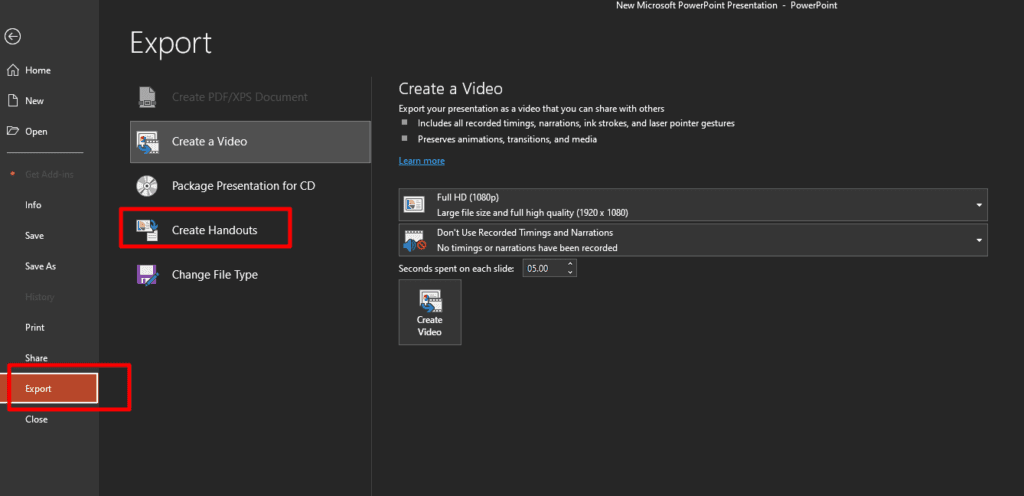Click the New document icon

(12, 101)
